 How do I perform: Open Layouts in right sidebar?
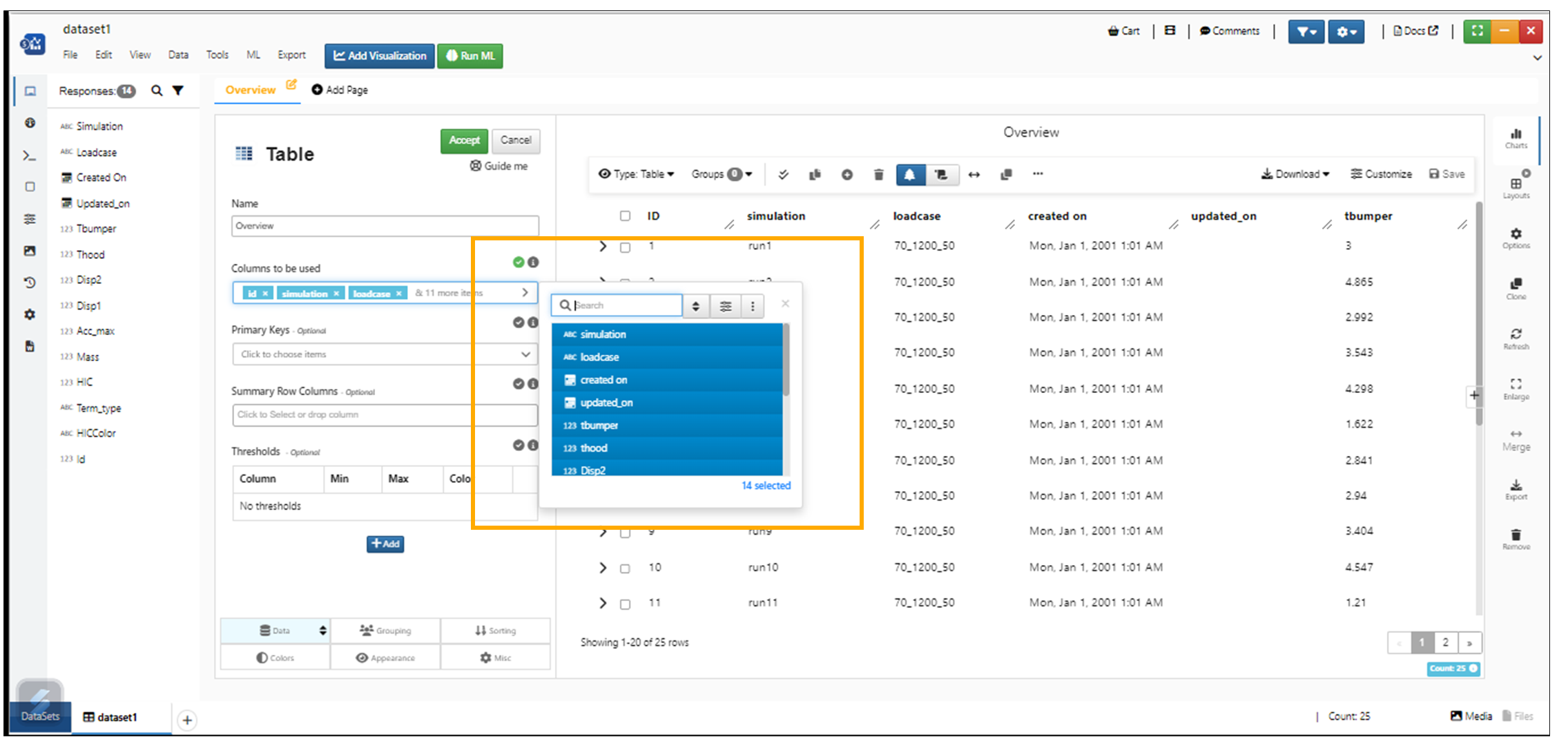point(1516,188)
